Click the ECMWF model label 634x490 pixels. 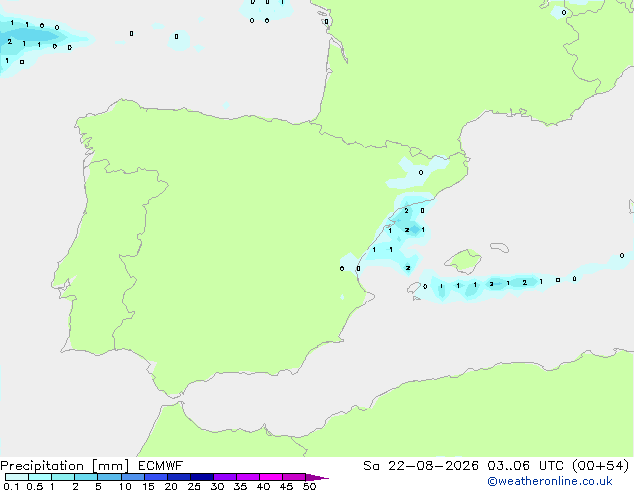tap(161, 466)
